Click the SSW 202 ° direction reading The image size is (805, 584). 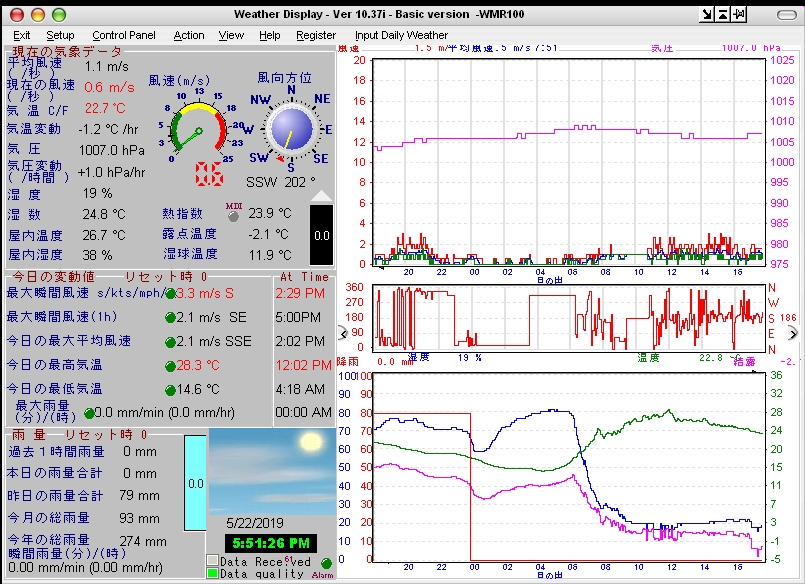(280, 182)
